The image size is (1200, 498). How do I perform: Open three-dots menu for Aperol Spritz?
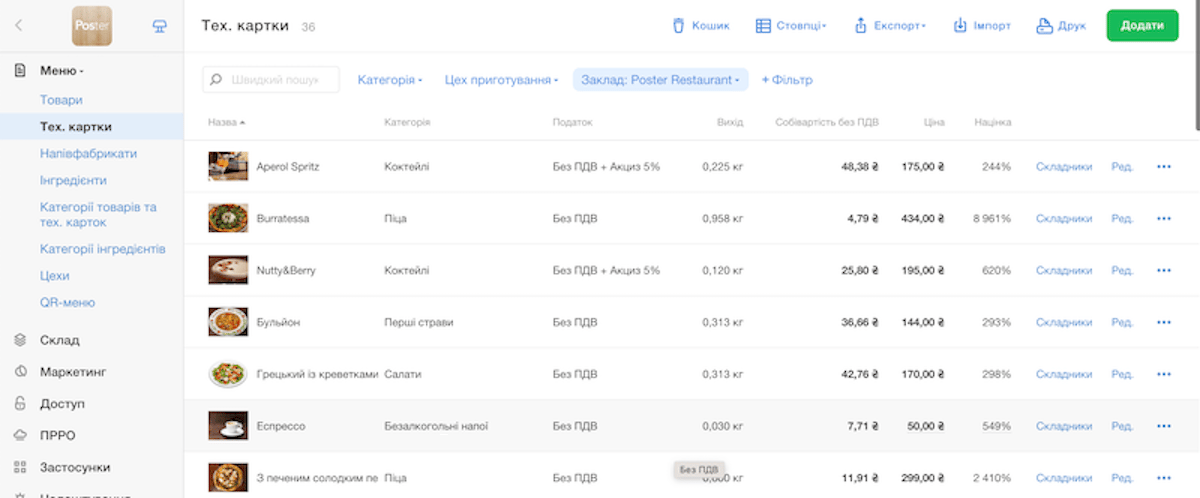click(x=1163, y=166)
